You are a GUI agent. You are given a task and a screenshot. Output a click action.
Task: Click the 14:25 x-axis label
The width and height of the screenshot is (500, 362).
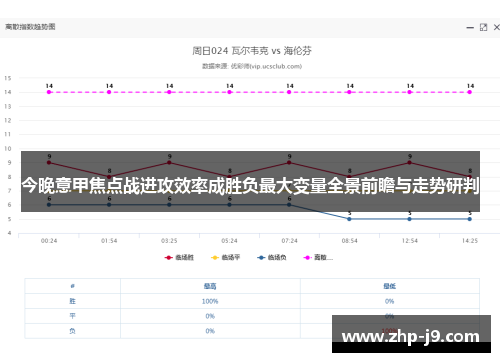(470, 241)
